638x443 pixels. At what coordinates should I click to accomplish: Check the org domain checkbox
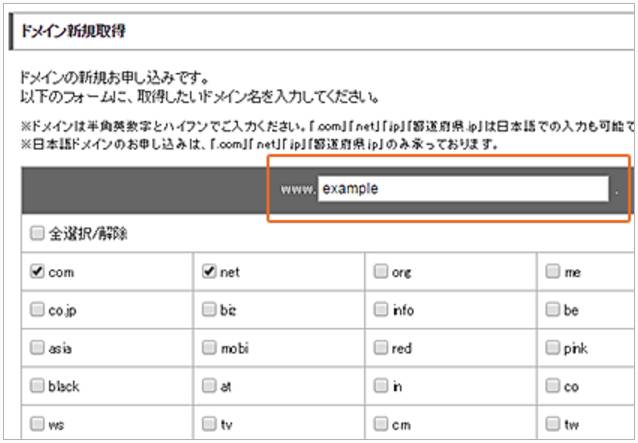(x=381, y=271)
